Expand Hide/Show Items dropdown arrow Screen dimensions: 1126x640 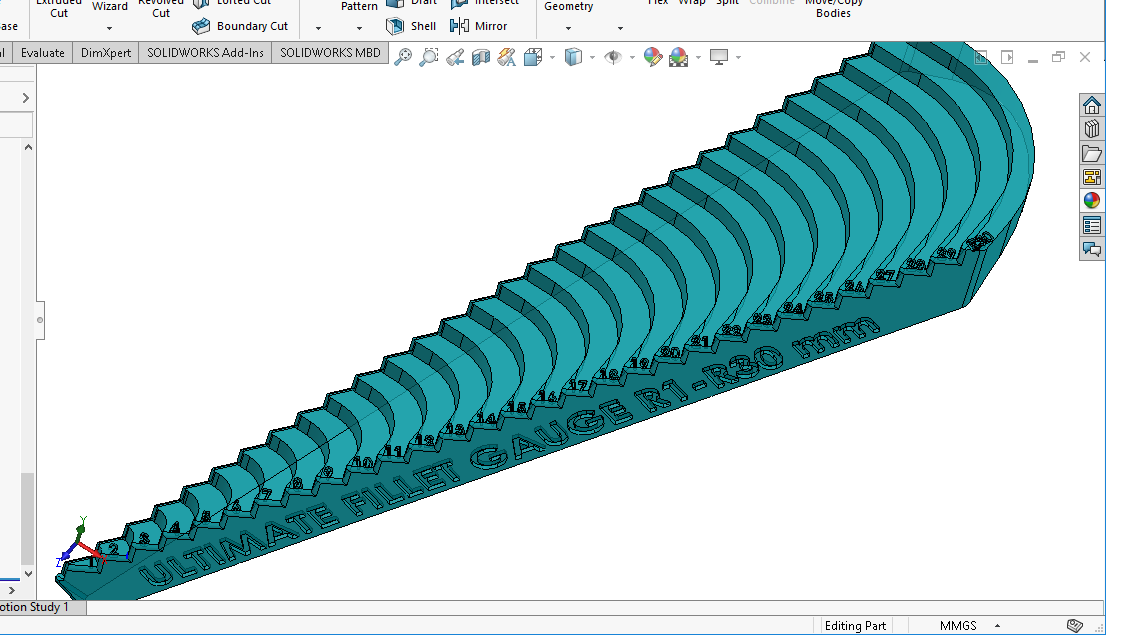[632, 57]
